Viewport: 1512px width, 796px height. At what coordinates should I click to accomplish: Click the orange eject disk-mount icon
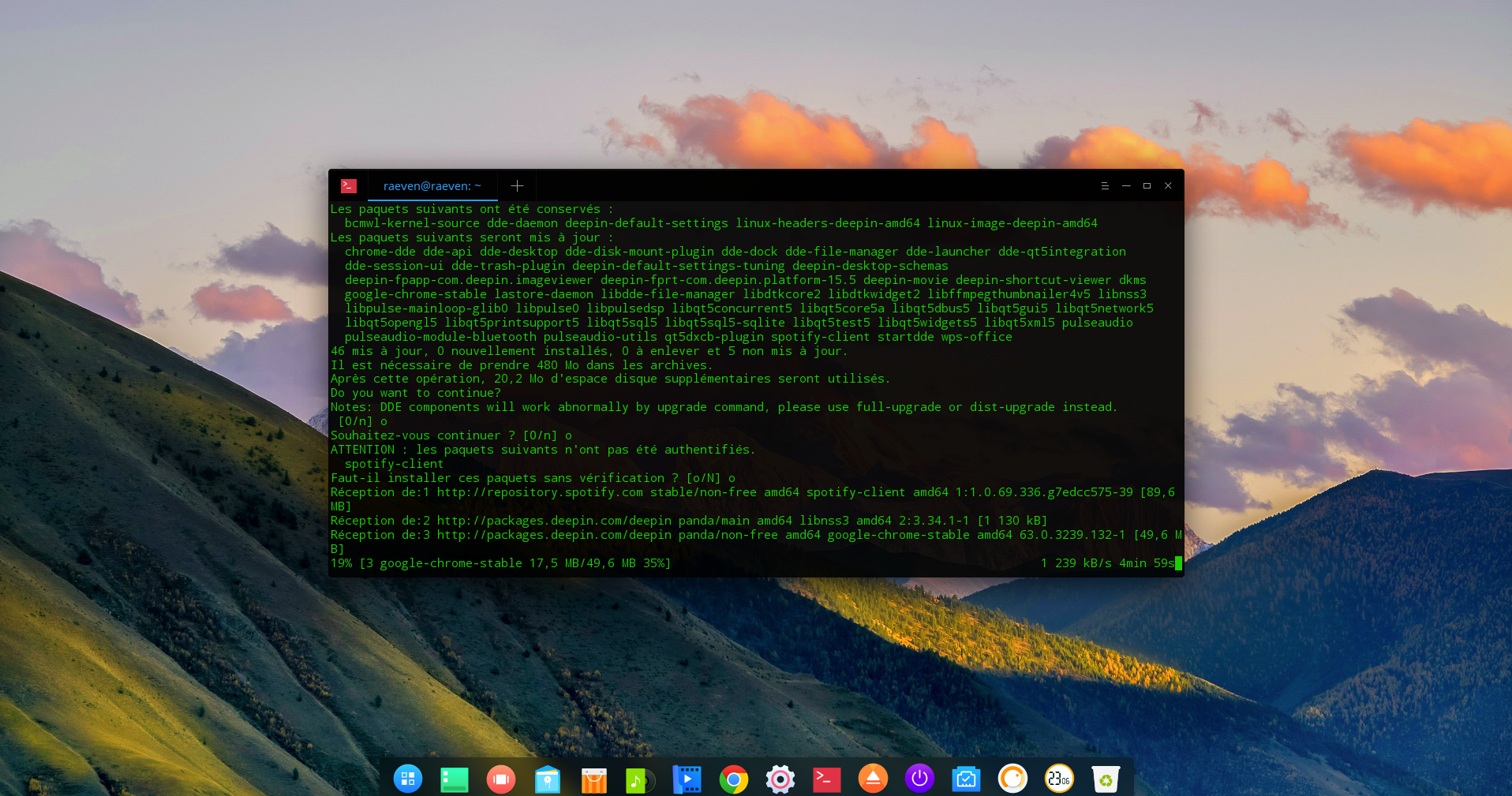click(x=873, y=779)
